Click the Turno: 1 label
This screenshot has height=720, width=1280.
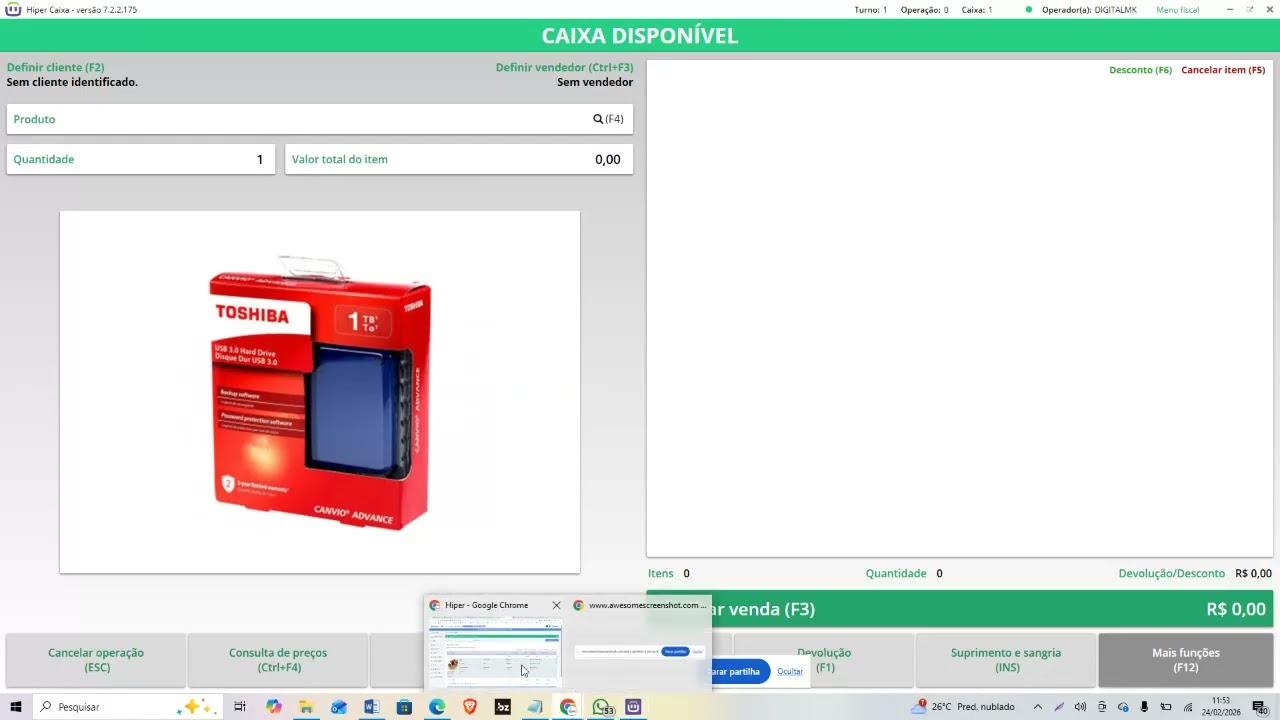point(870,10)
